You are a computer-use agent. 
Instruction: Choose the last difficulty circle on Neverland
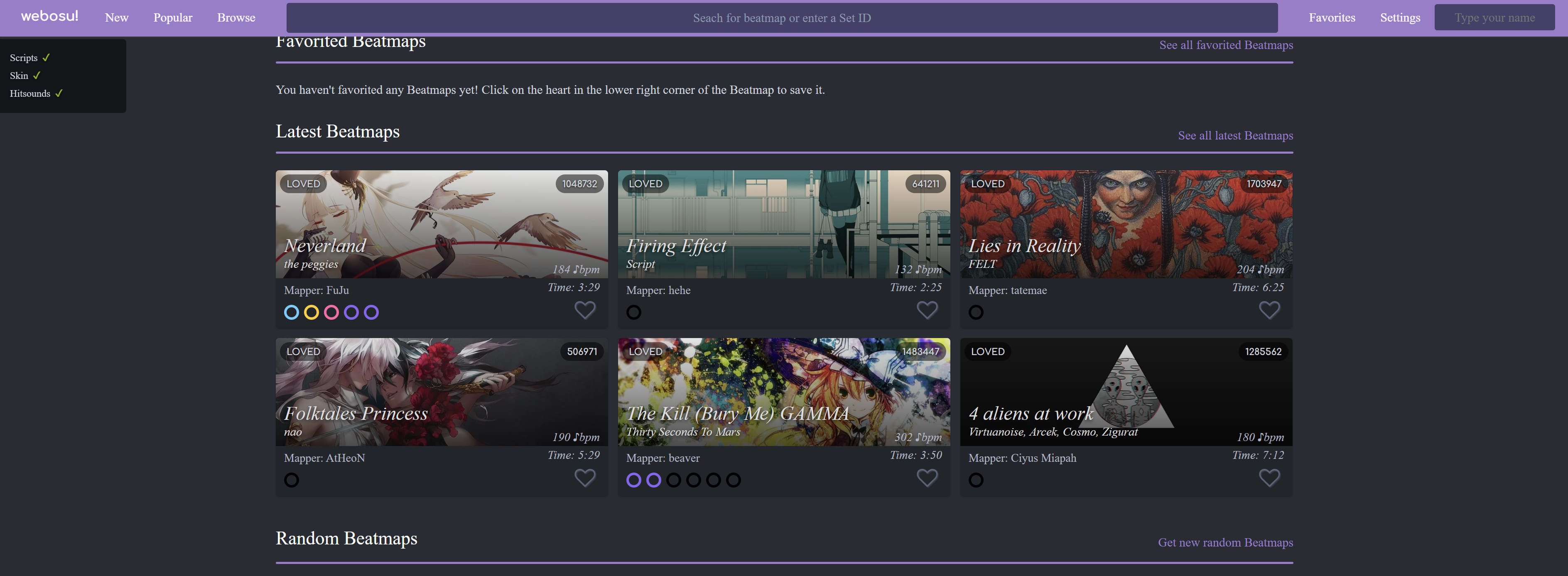[x=371, y=312]
